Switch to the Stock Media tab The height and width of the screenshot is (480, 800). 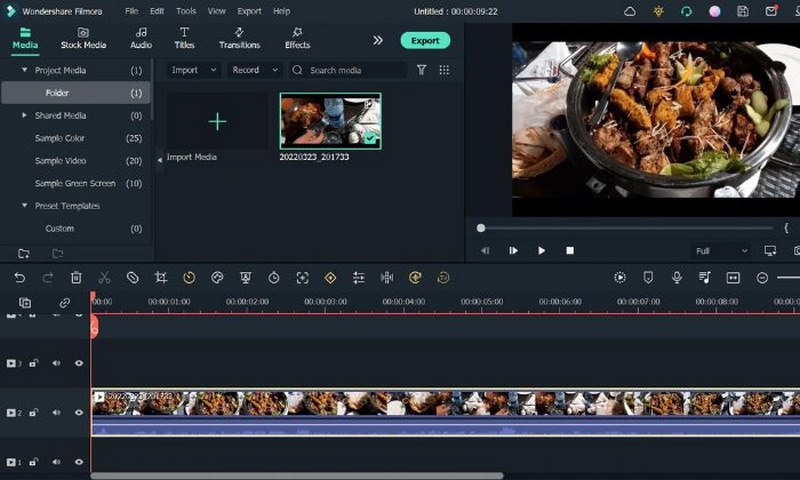(83, 39)
